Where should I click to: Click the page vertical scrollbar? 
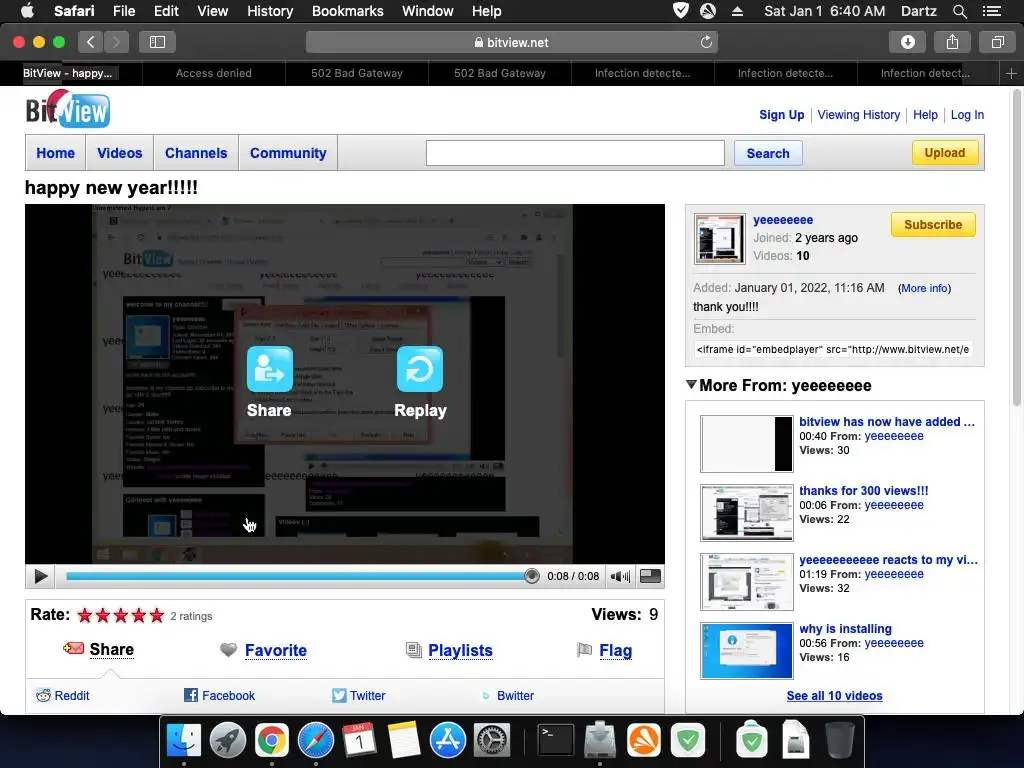click(x=1016, y=248)
